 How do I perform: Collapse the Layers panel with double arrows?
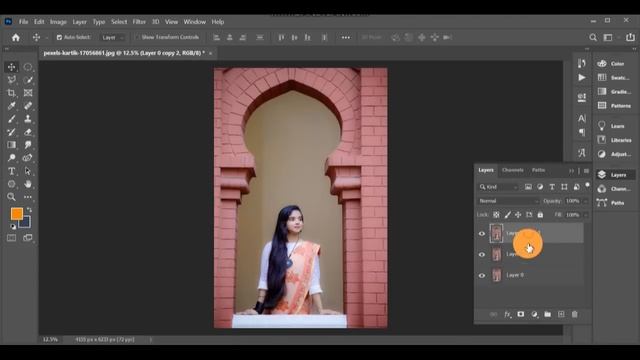tap(571, 171)
